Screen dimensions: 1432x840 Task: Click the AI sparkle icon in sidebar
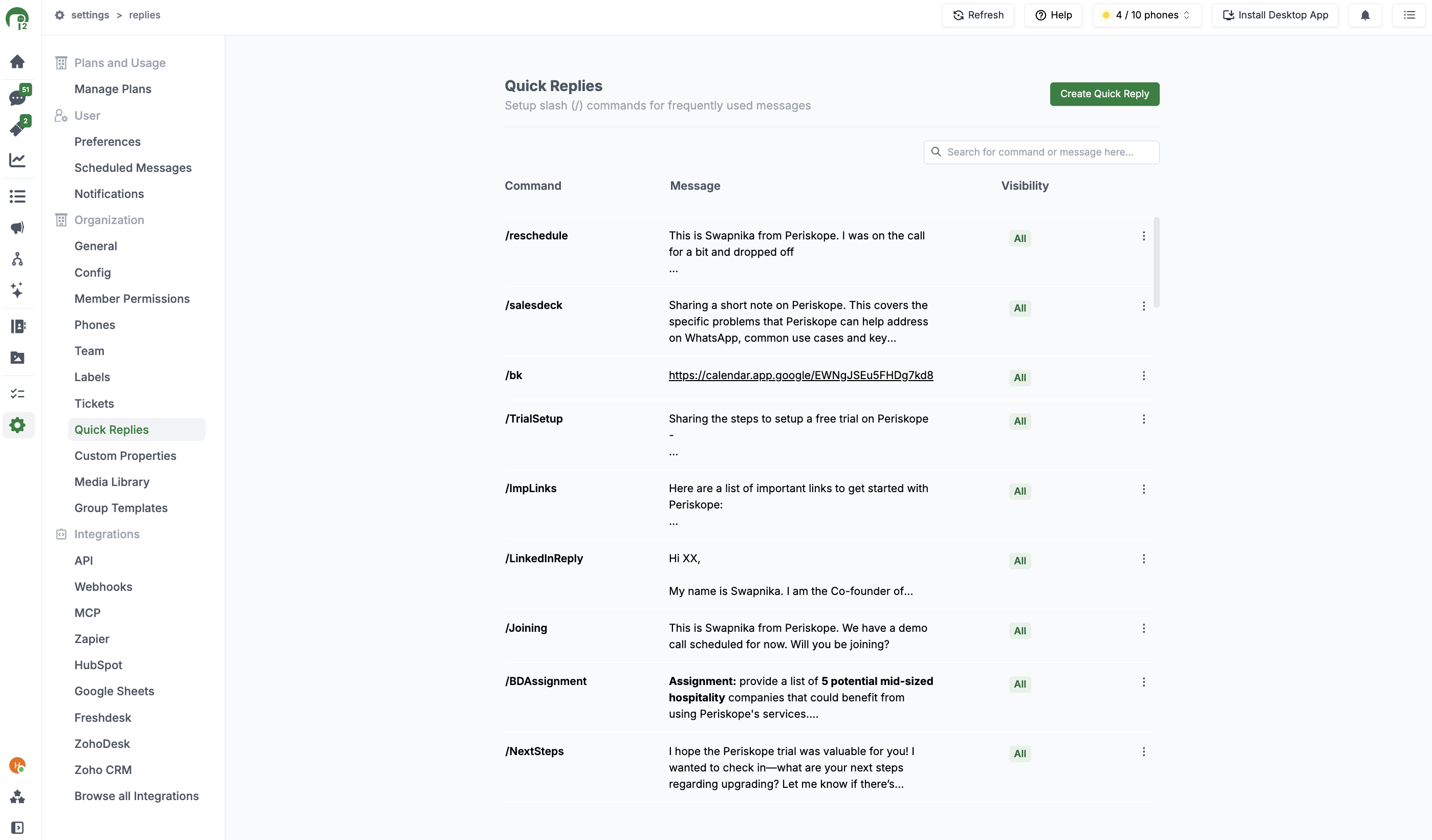pos(17,290)
